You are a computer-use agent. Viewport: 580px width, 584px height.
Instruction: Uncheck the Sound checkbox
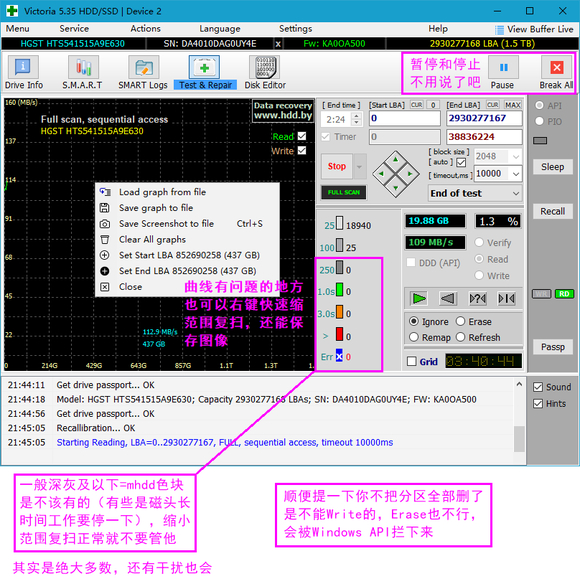tap(538, 387)
